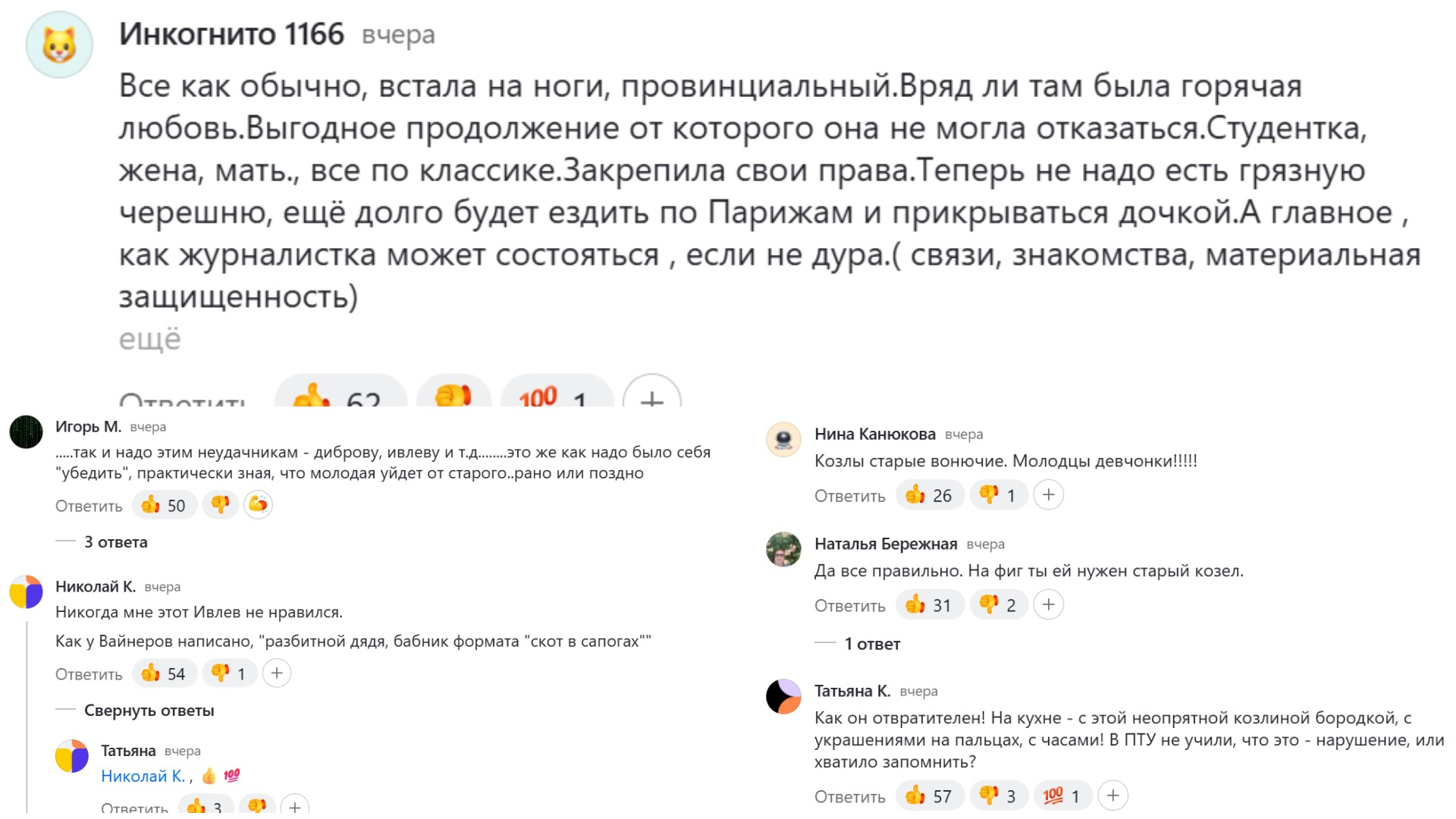The image size is (1456, 819).
Task: Click Ответить under Татьяна К.'s comment
Action: 849,796
